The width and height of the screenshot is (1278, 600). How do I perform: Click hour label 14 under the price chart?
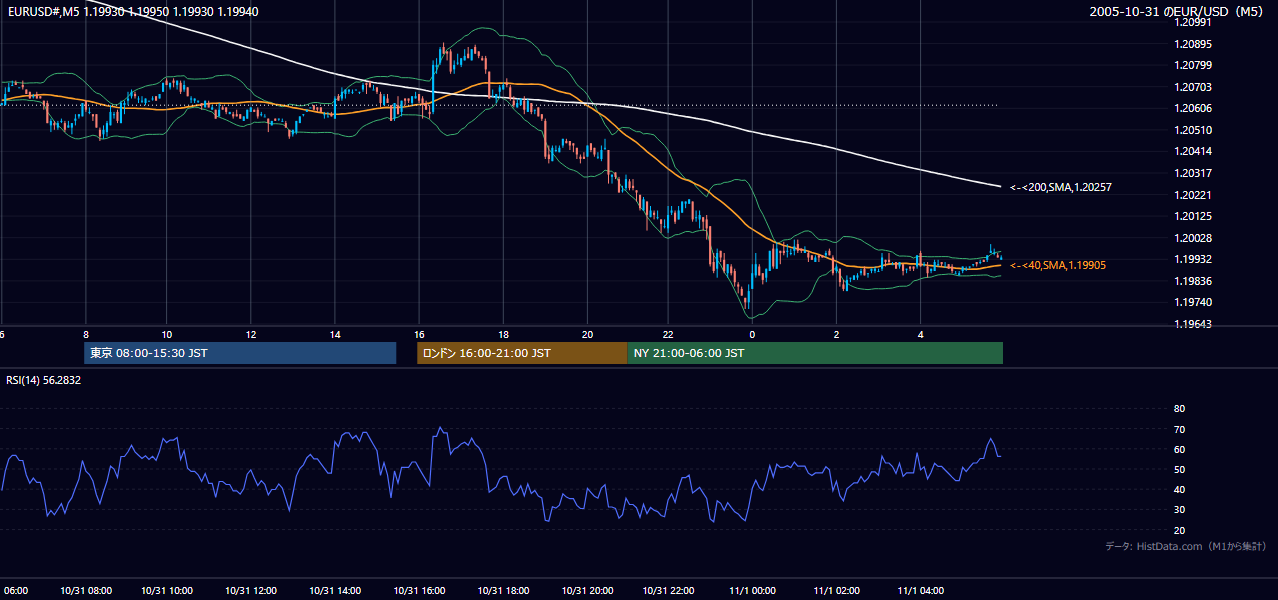point(335,334)
